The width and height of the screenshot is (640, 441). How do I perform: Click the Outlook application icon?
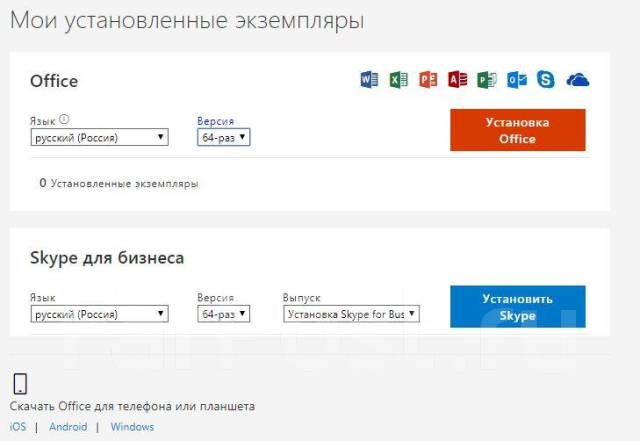pyautogui.click(x=517, y=80)
